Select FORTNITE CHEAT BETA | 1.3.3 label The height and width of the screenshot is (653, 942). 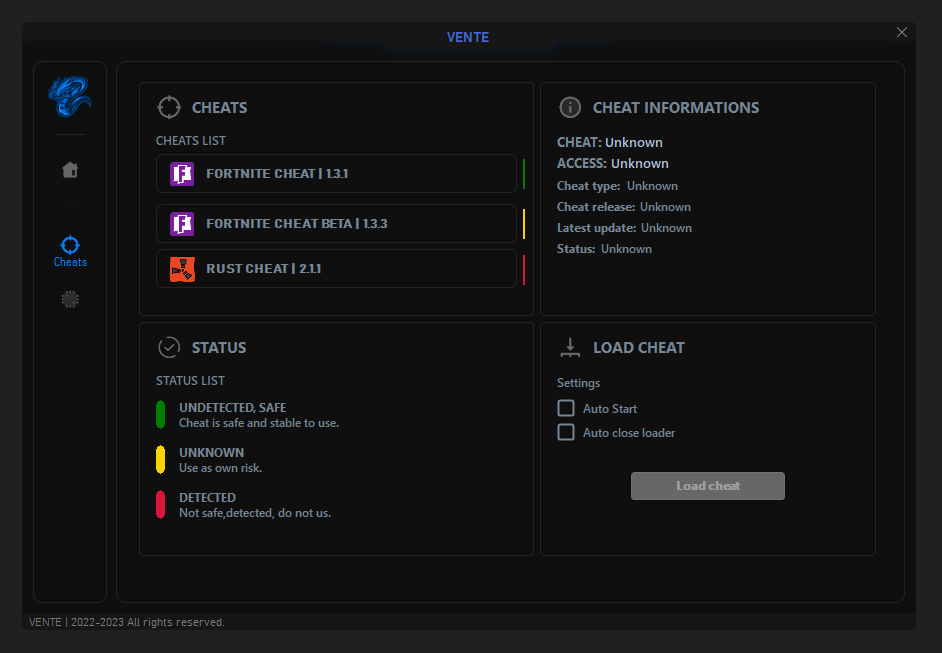coord(297,223)
